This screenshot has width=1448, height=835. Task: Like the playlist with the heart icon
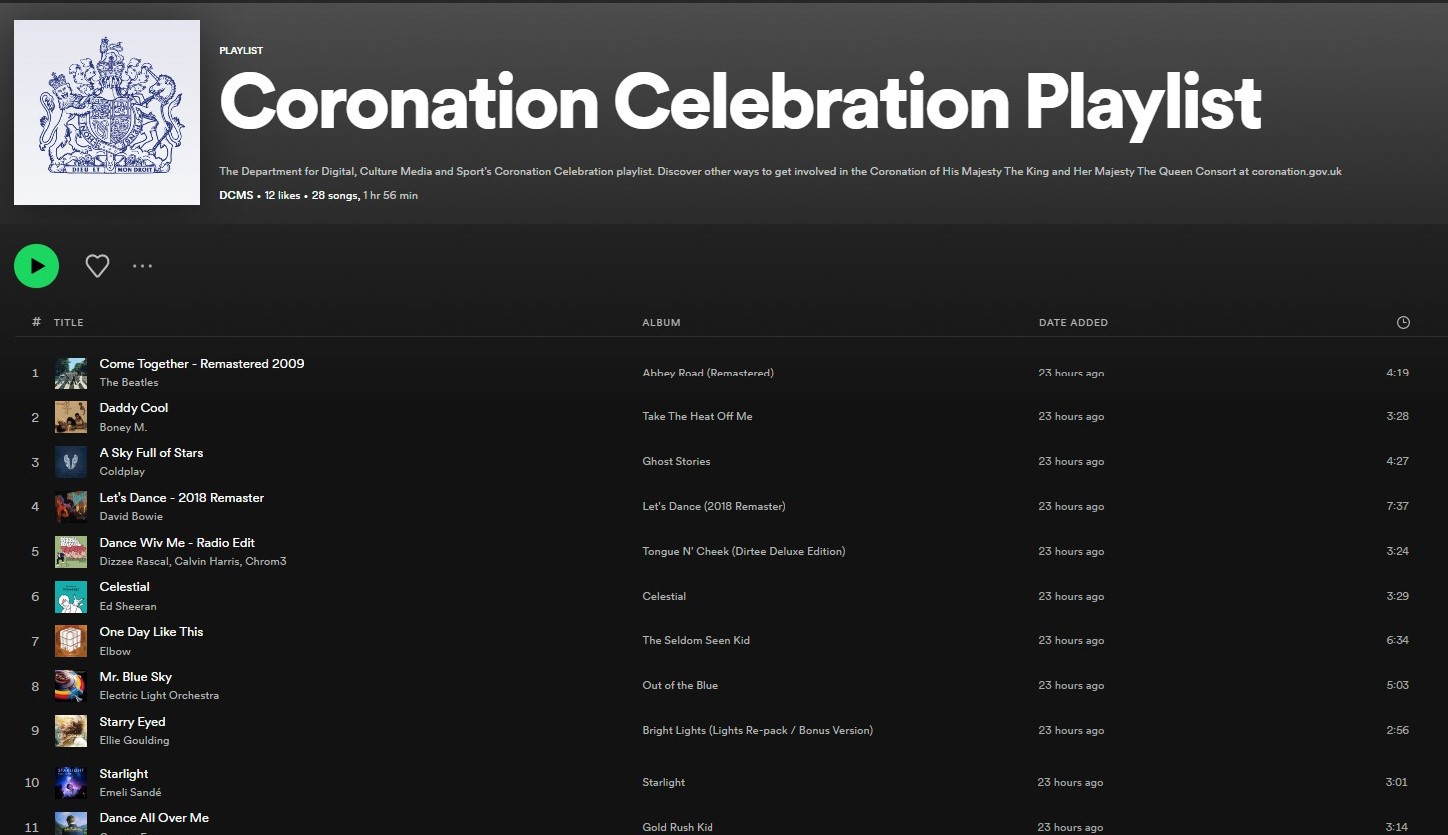pyautogui.click(x=97, y=266)
